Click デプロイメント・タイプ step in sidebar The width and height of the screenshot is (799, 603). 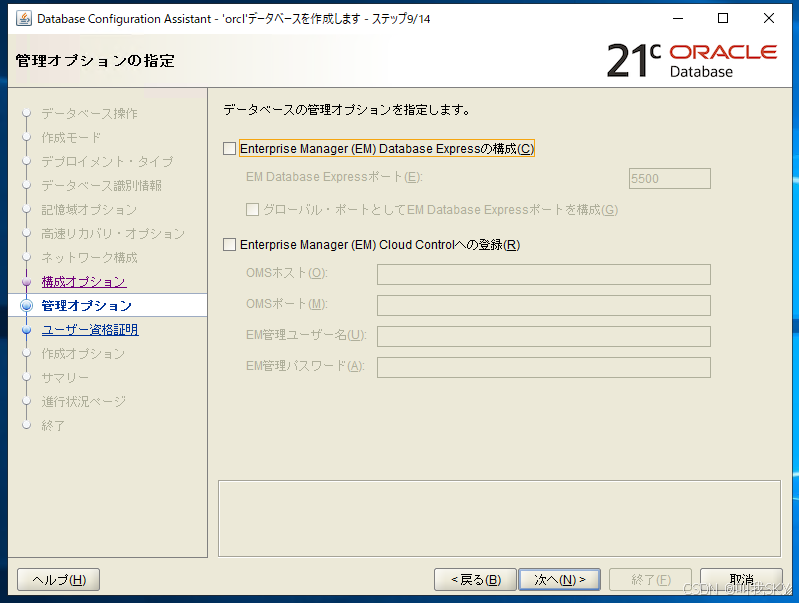[108, 161]
